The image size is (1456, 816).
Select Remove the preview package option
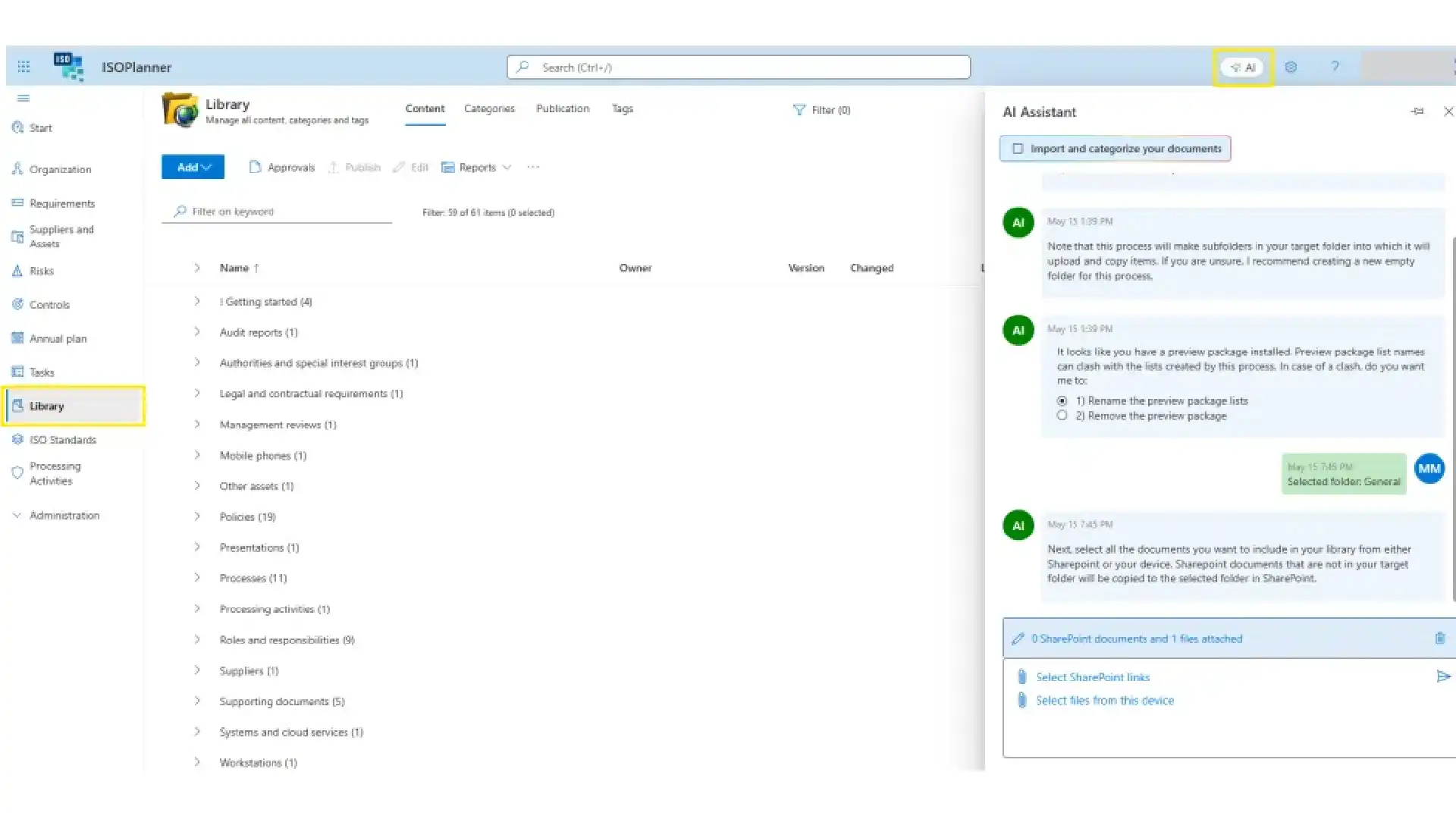(x=1062, y=416)
